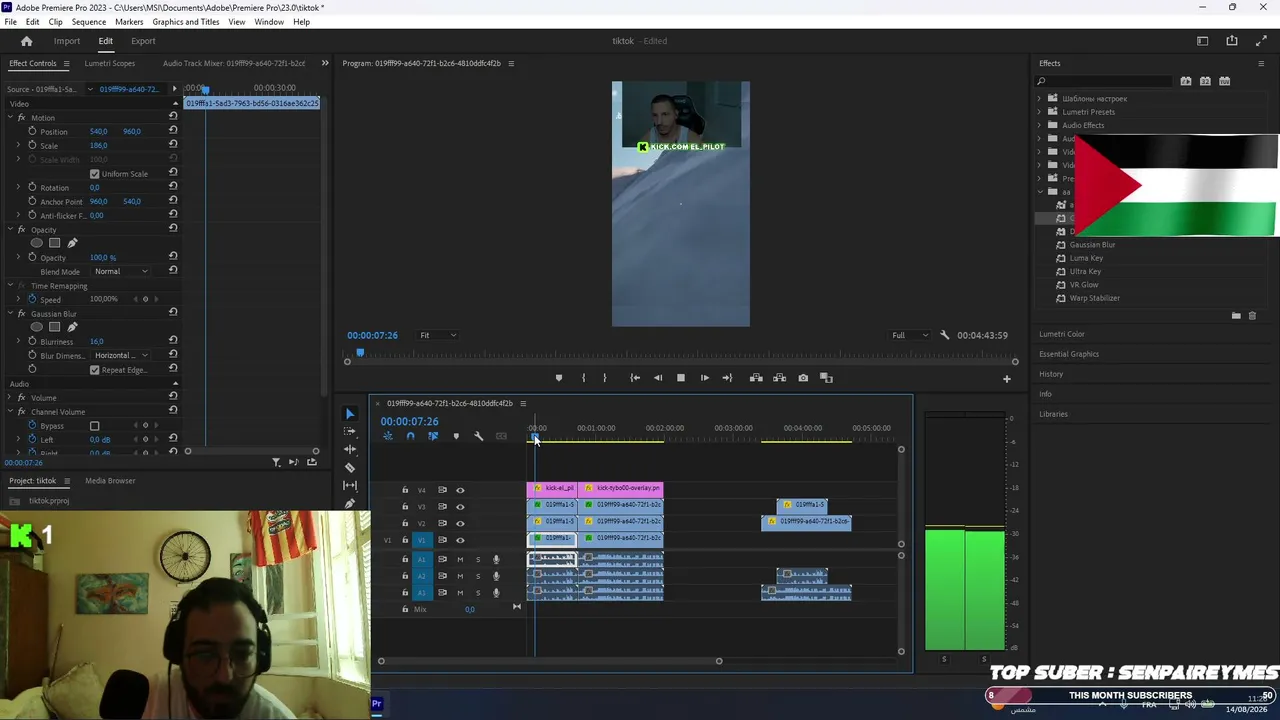Open the Essential Graphics panel
Image resolution: width=1280 pixels, height=720 pixels.
(x=1069, y=354)
